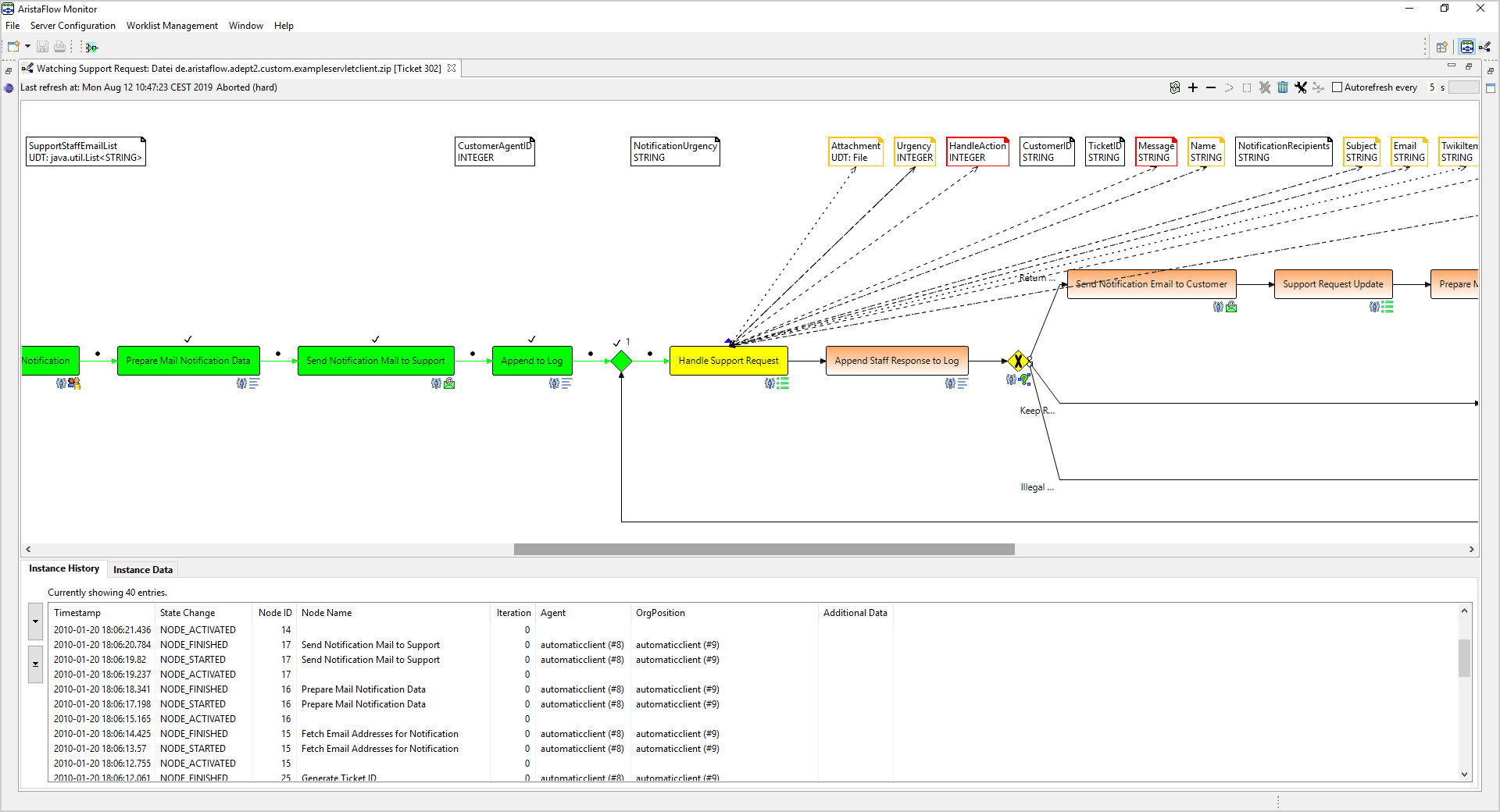Click the right sidebar window view icon
Image resolution: width=1500 pixels, height=812 pixels.
pyautogui.click(x=1491, y=88)
